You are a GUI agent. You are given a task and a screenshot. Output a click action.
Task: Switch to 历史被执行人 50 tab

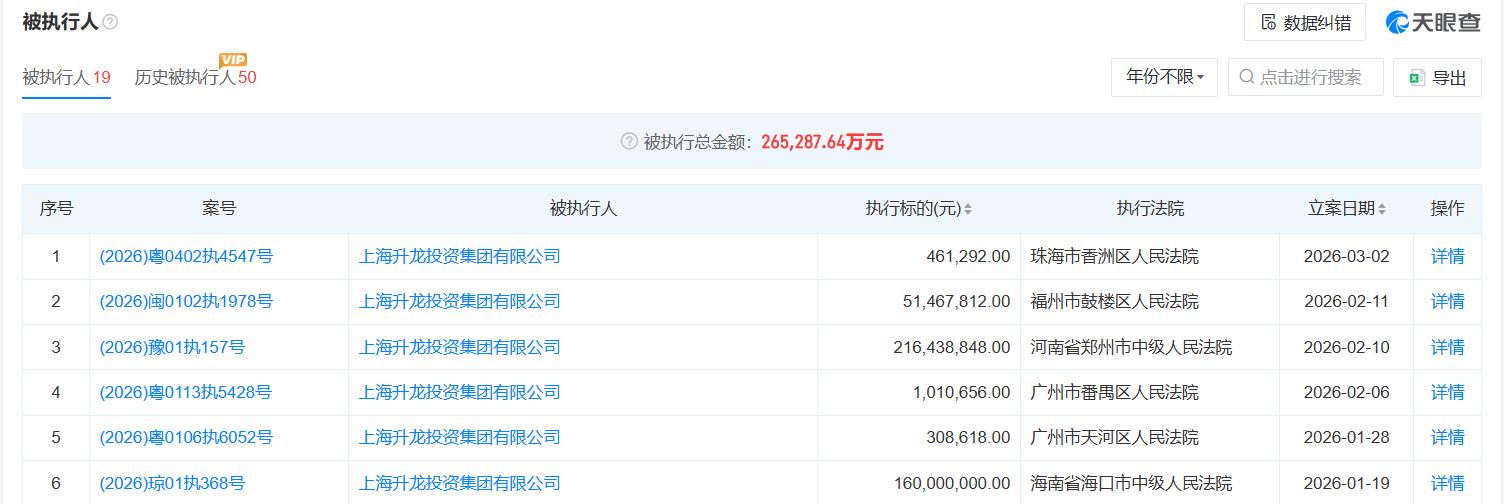pos(195,77)
